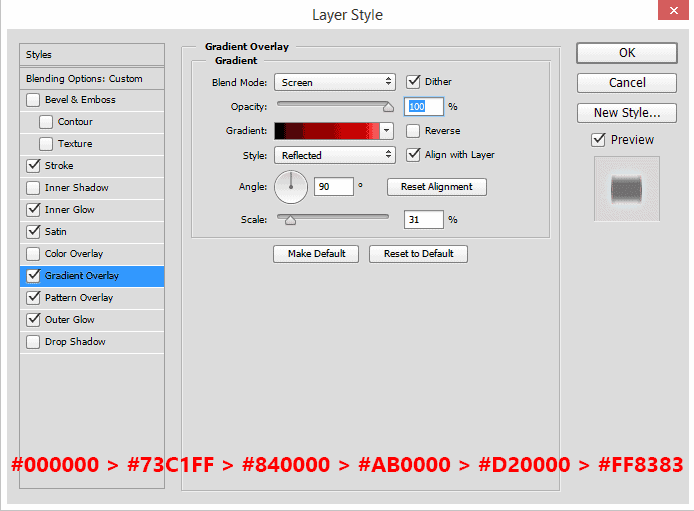Open the gradient picker arrow

[x=387, y=131]
